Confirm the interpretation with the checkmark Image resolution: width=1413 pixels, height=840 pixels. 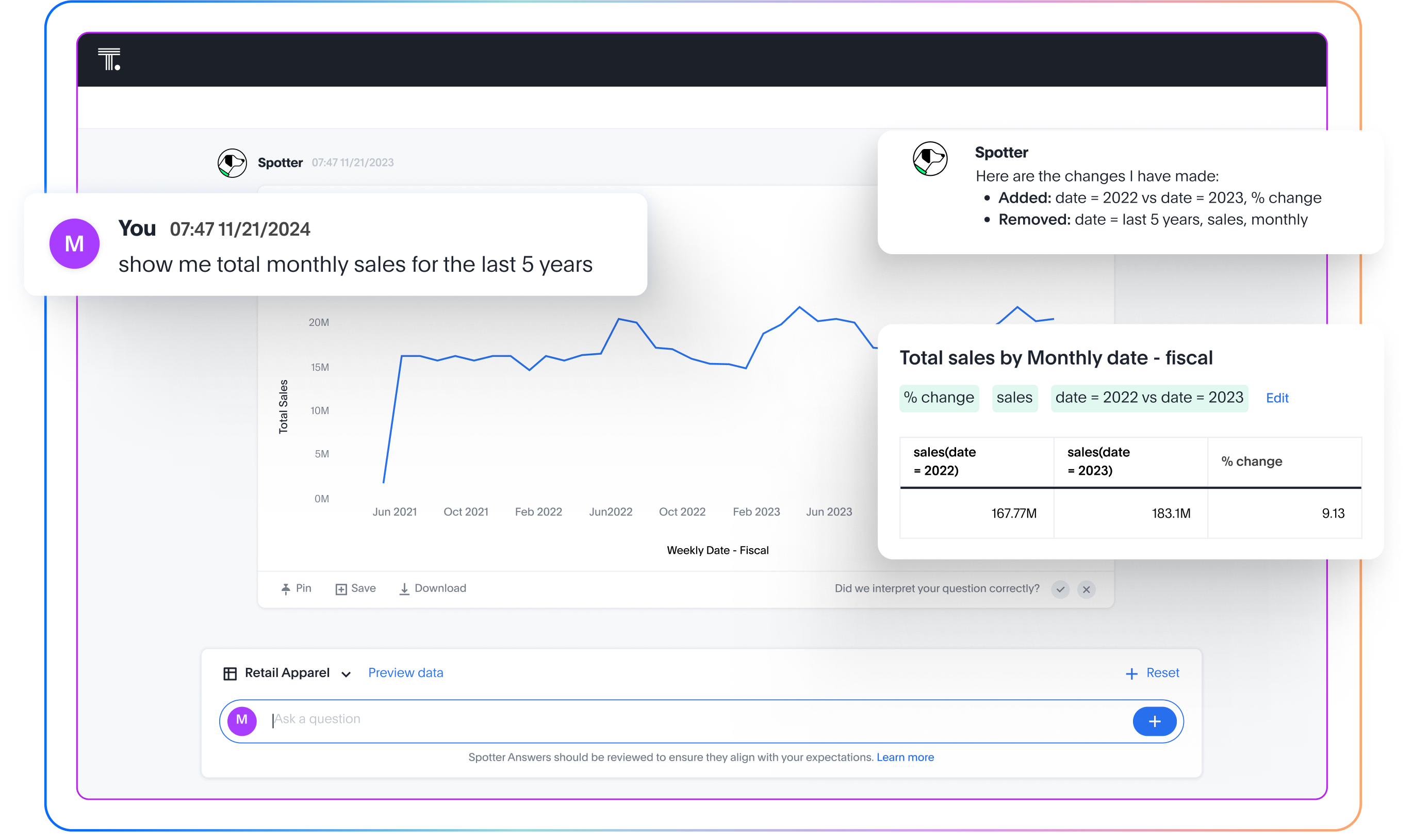pyautogui.click(x=1061, y=589)
